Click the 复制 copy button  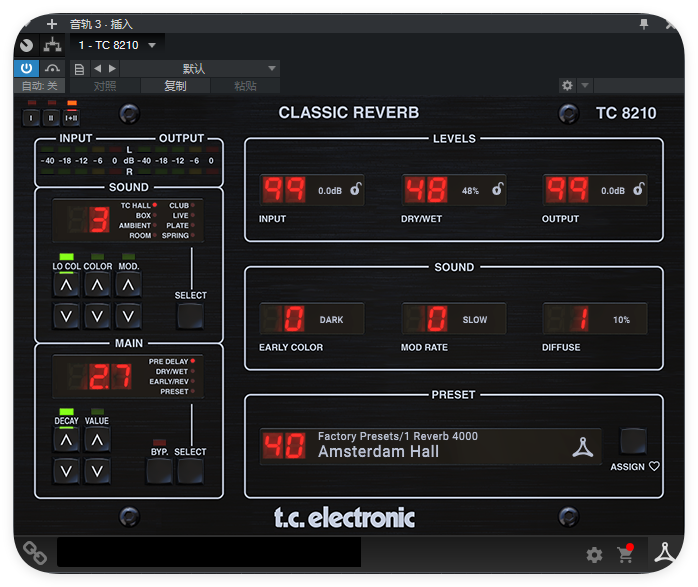175,85
